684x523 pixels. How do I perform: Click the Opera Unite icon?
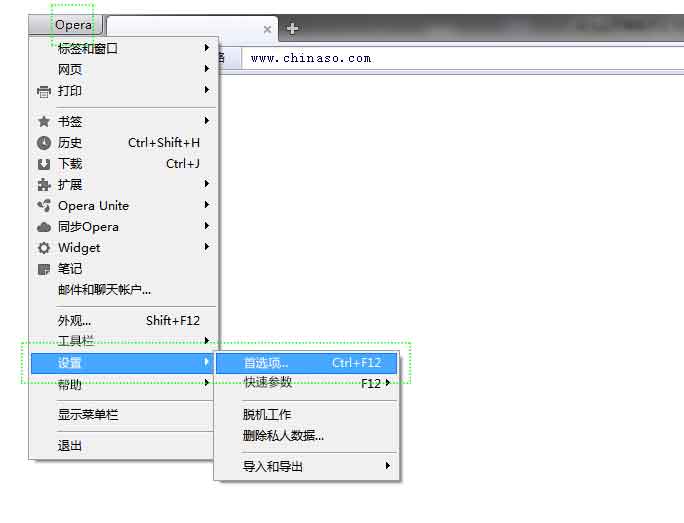point(43,206)
